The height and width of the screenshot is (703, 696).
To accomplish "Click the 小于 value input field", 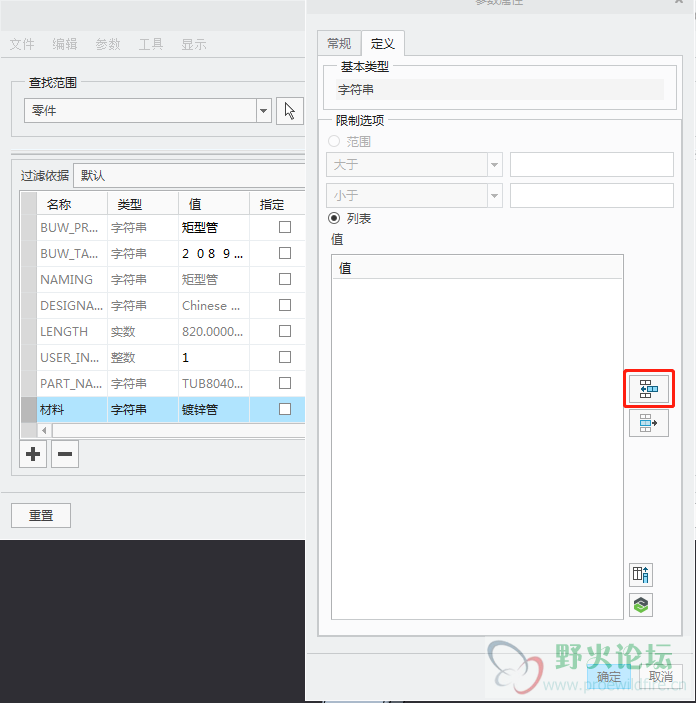I will pyautogui.click(x=592, y=195).
